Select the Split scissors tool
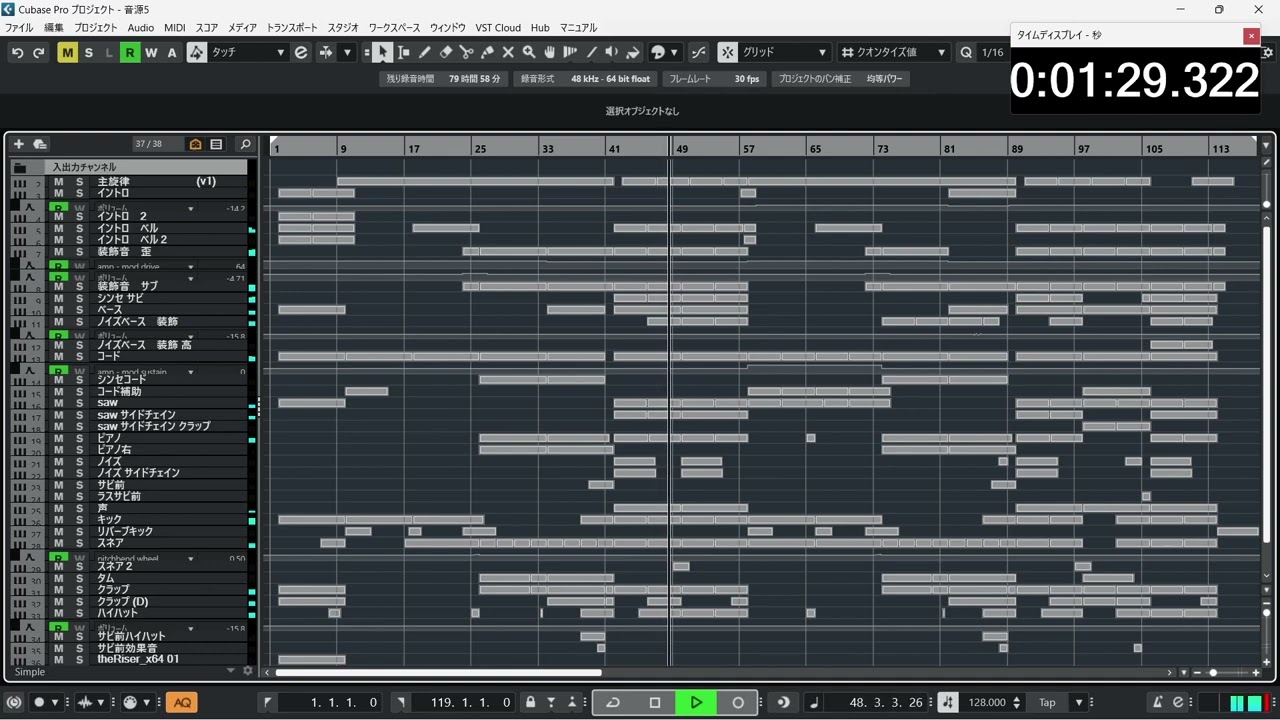Image resolution: width=1280 pixels, height=720 pixels. [x=466, y=52]
